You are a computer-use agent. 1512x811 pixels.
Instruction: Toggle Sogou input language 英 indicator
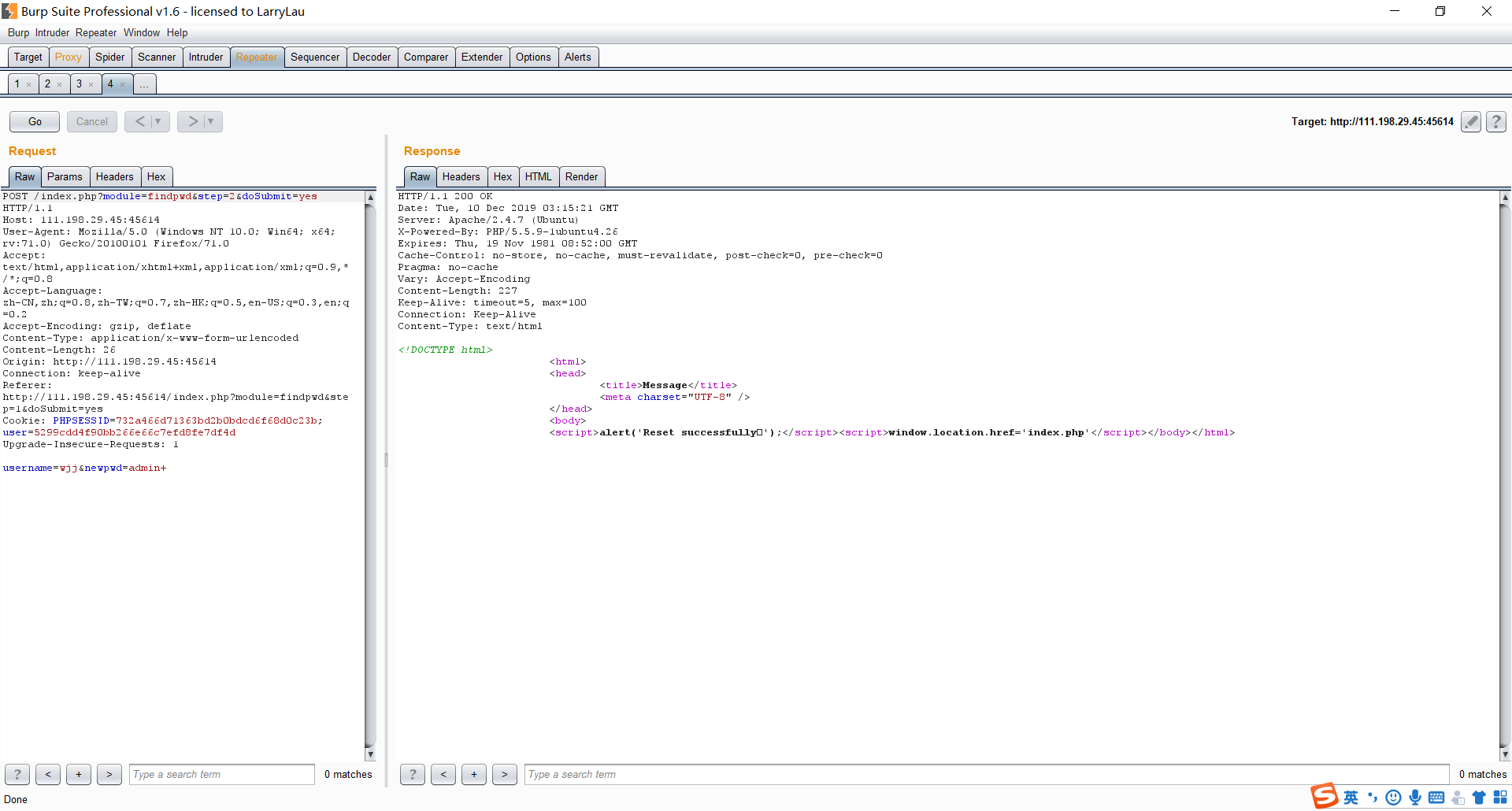click(1351, 798)
